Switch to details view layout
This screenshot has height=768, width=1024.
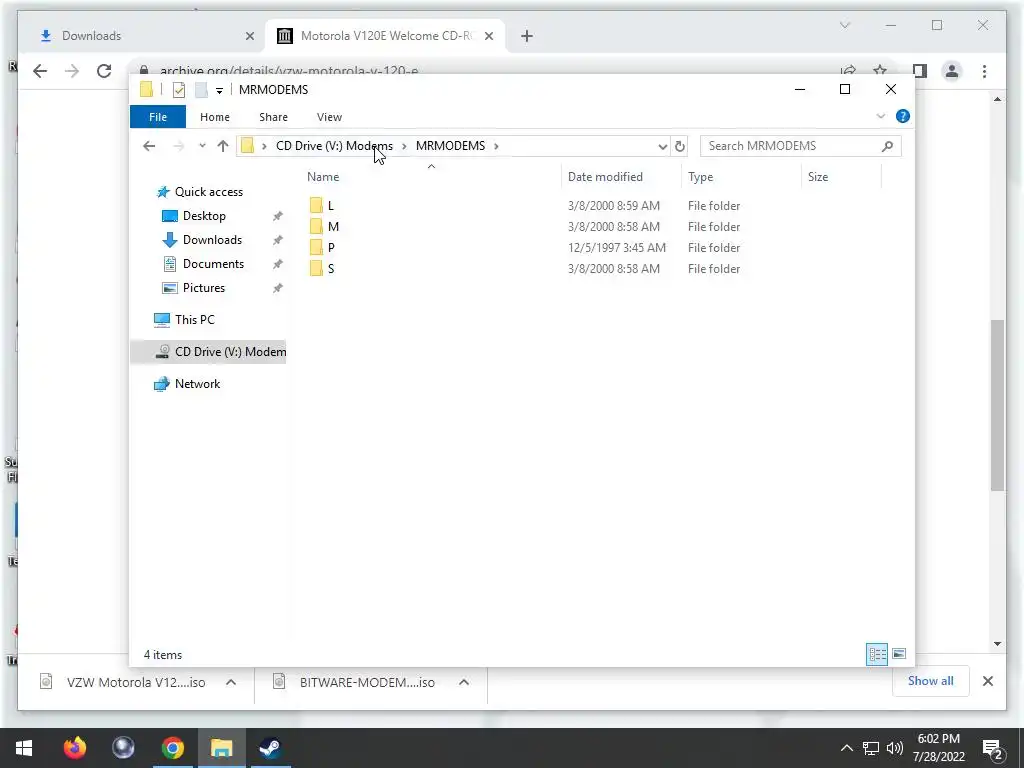[876, 654]
